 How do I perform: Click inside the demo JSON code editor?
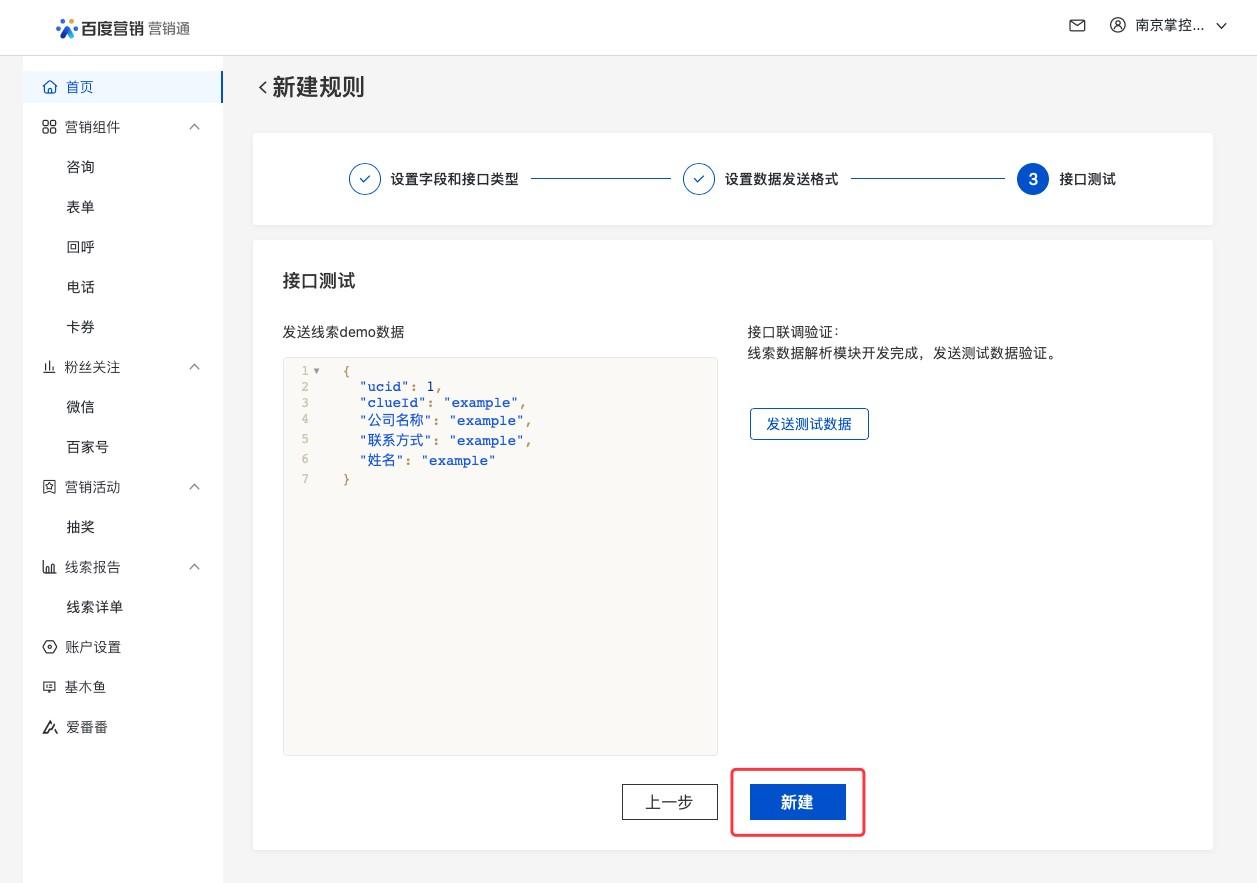point(500,600)
